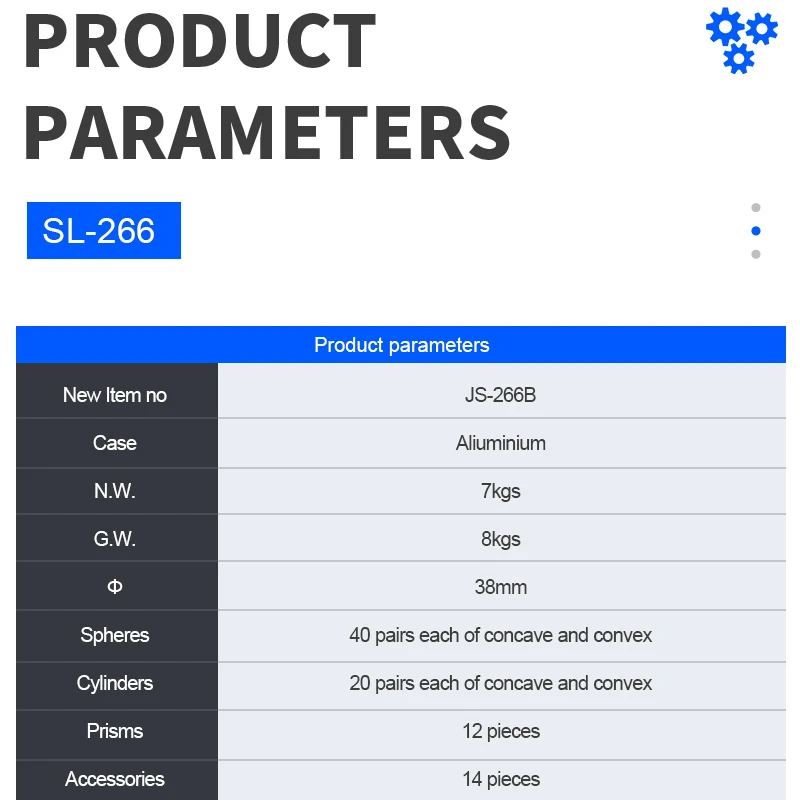
Task: Click the SL-266 model badge
Action: 104,231
